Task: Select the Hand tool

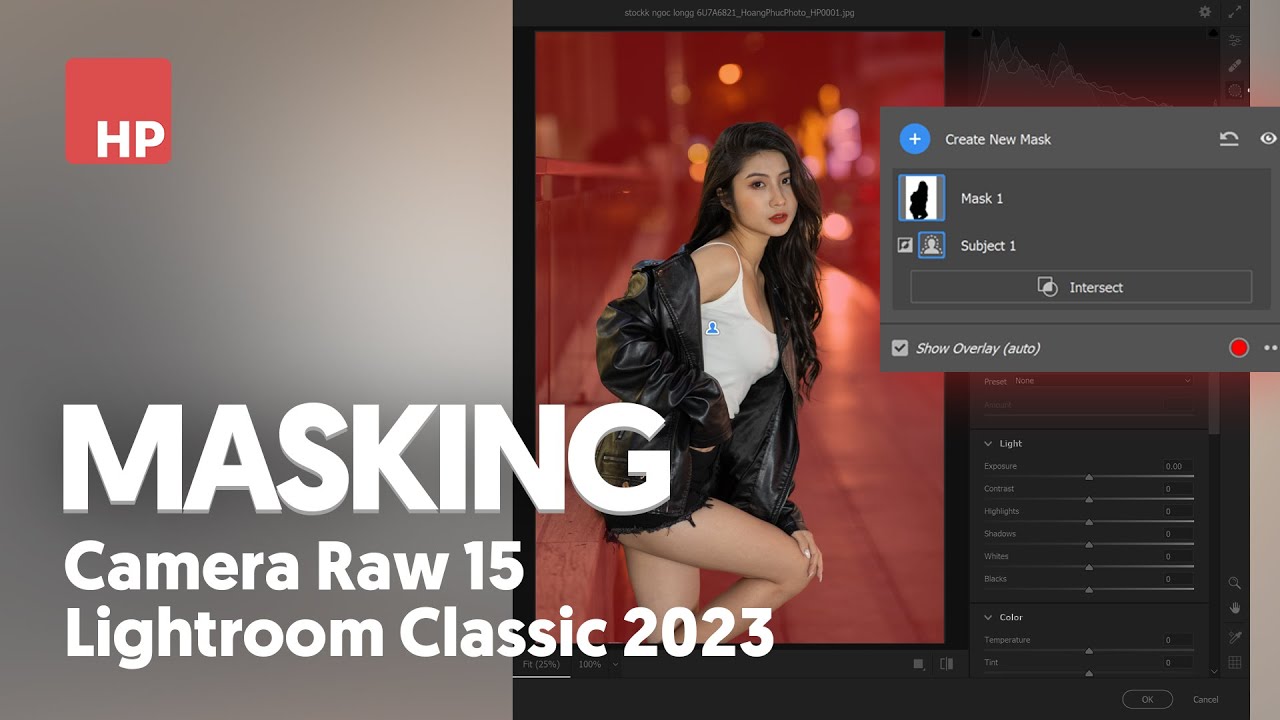Action: point(1234,607)
